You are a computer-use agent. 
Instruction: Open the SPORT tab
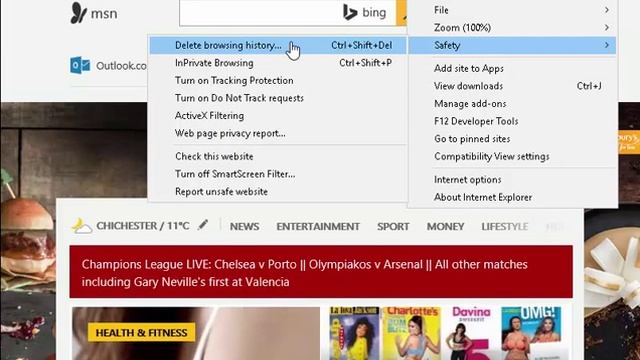click(x=393, y=227)
